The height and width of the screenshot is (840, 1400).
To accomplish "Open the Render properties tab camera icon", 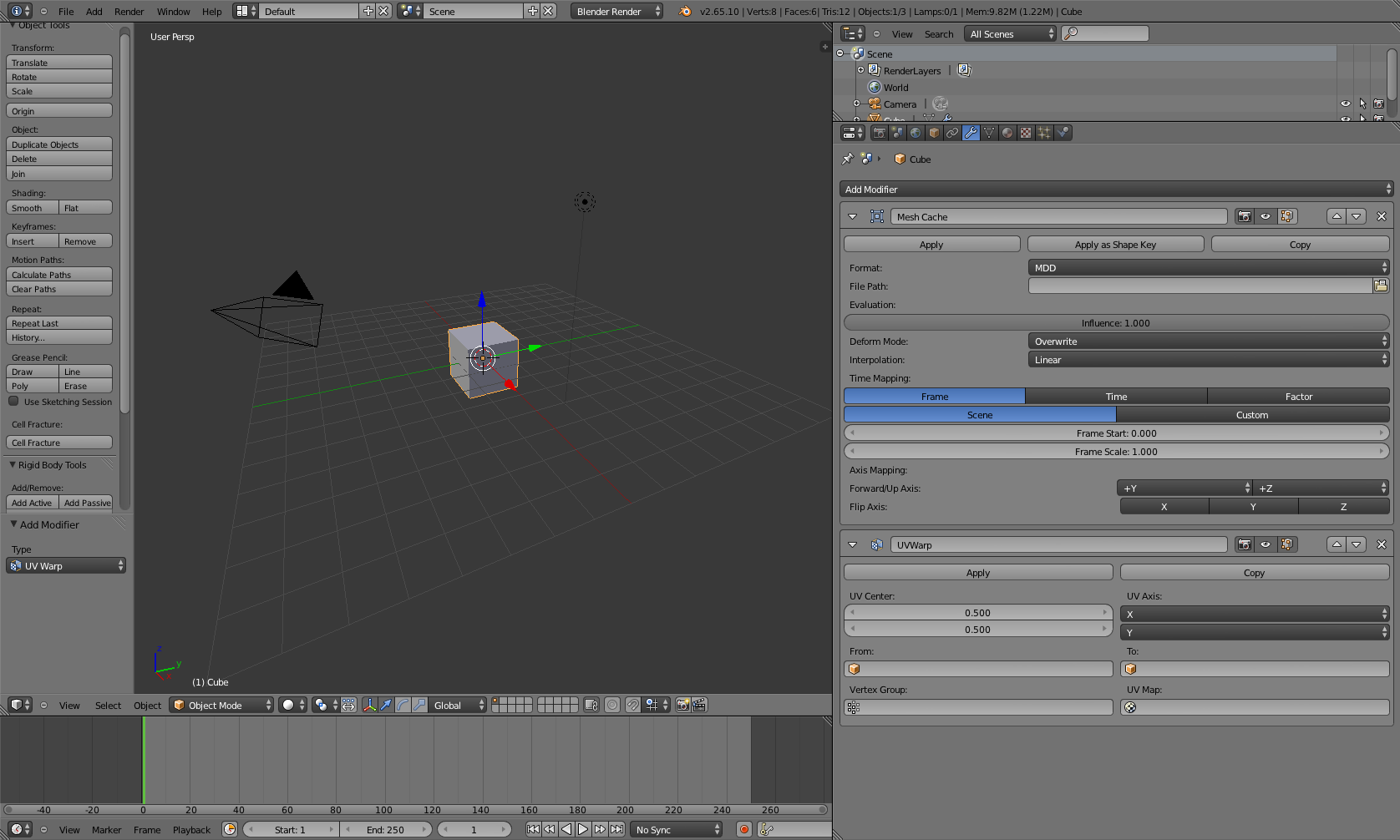I will (x=879, y=133).
